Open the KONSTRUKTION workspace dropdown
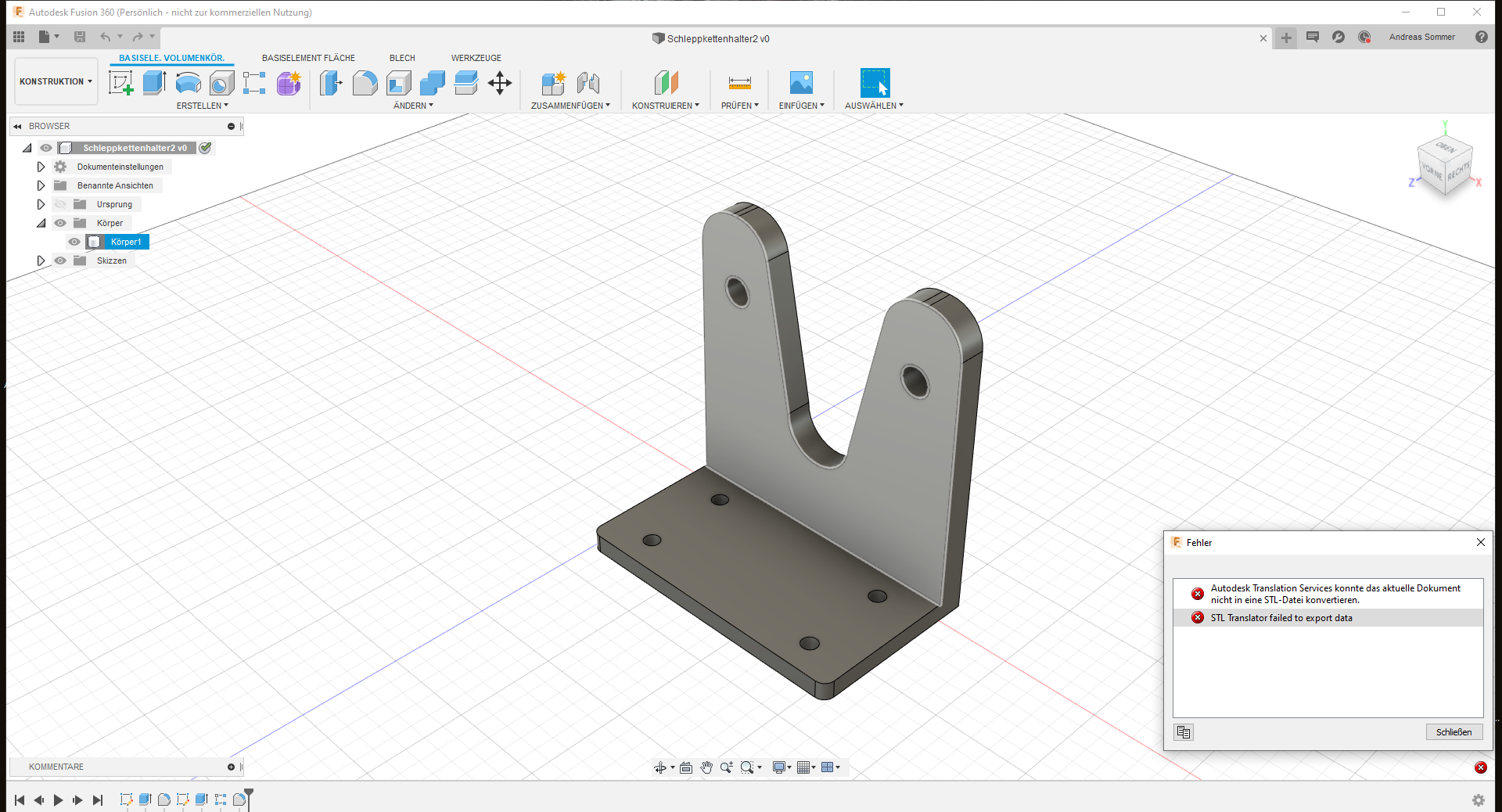 pyautogui.click(x=56, y=81)
